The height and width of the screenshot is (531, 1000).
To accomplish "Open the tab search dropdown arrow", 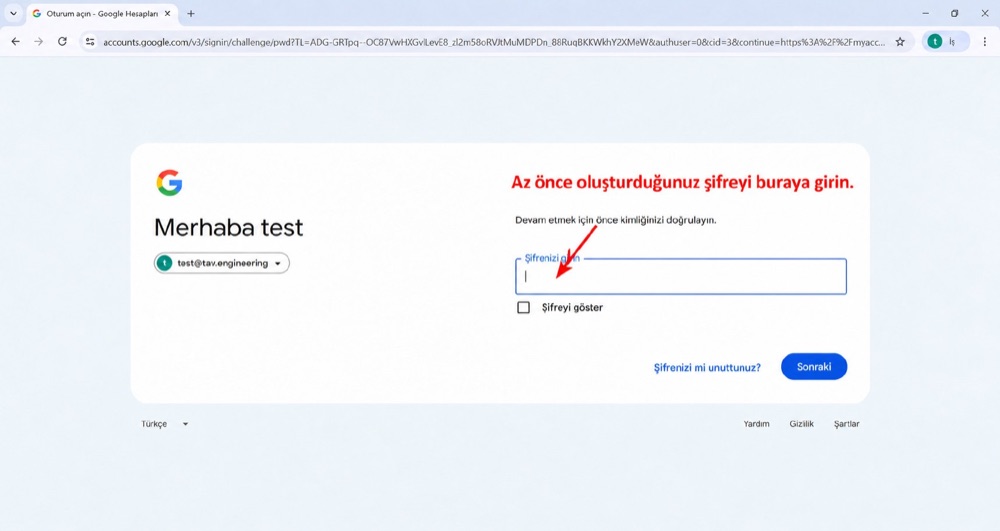I will pos(13,13).
